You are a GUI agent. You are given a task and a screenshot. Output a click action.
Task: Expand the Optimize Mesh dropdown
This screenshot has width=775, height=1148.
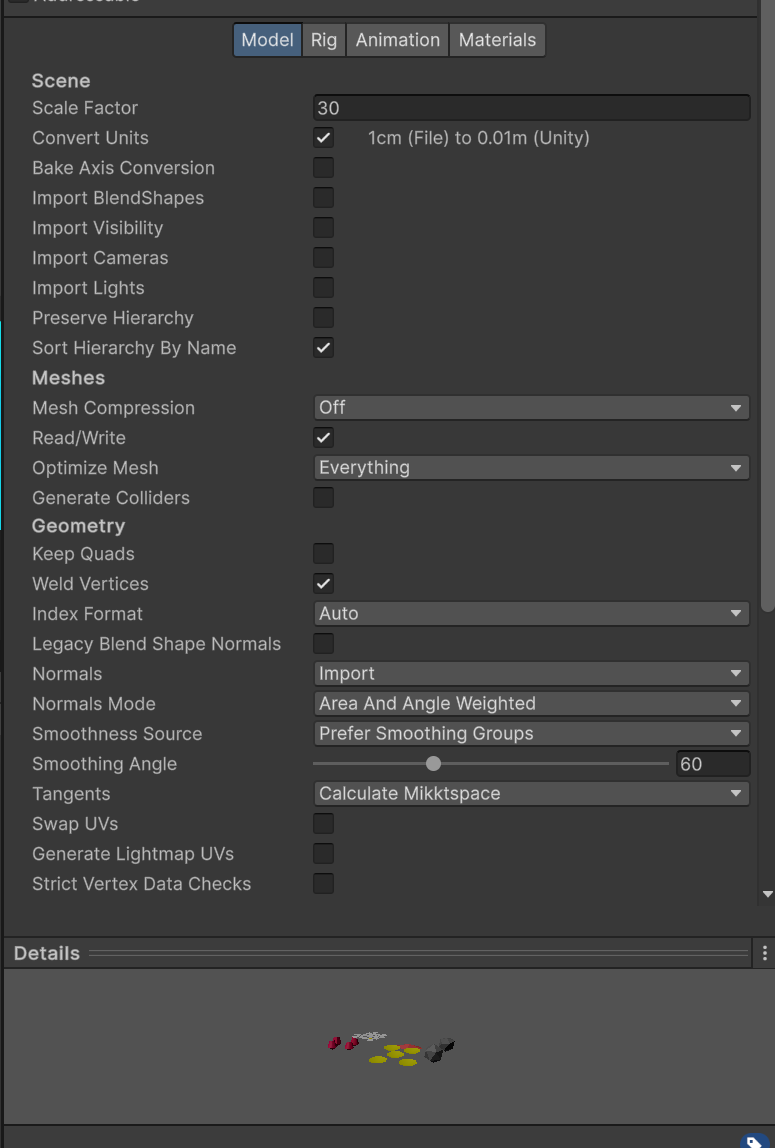click(531, 468)
